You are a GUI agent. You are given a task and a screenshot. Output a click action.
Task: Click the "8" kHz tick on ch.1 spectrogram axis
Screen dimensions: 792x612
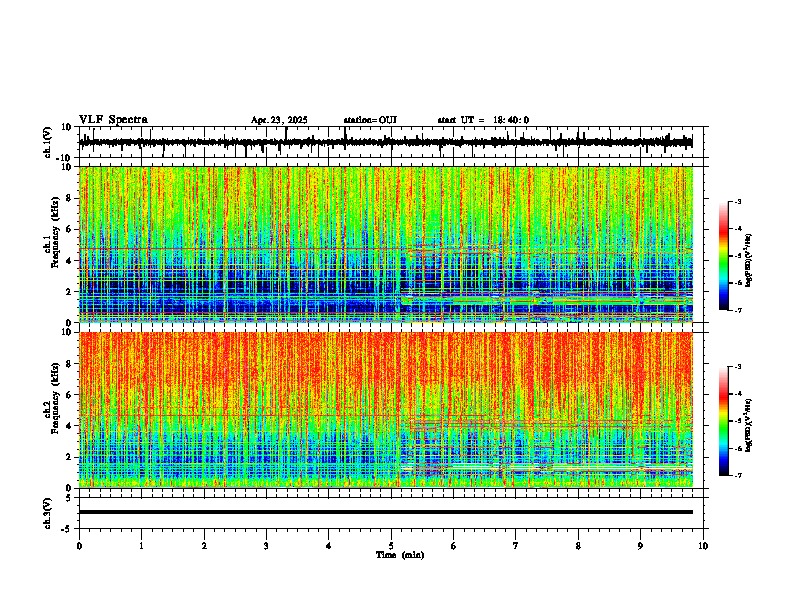pos(70,198)
